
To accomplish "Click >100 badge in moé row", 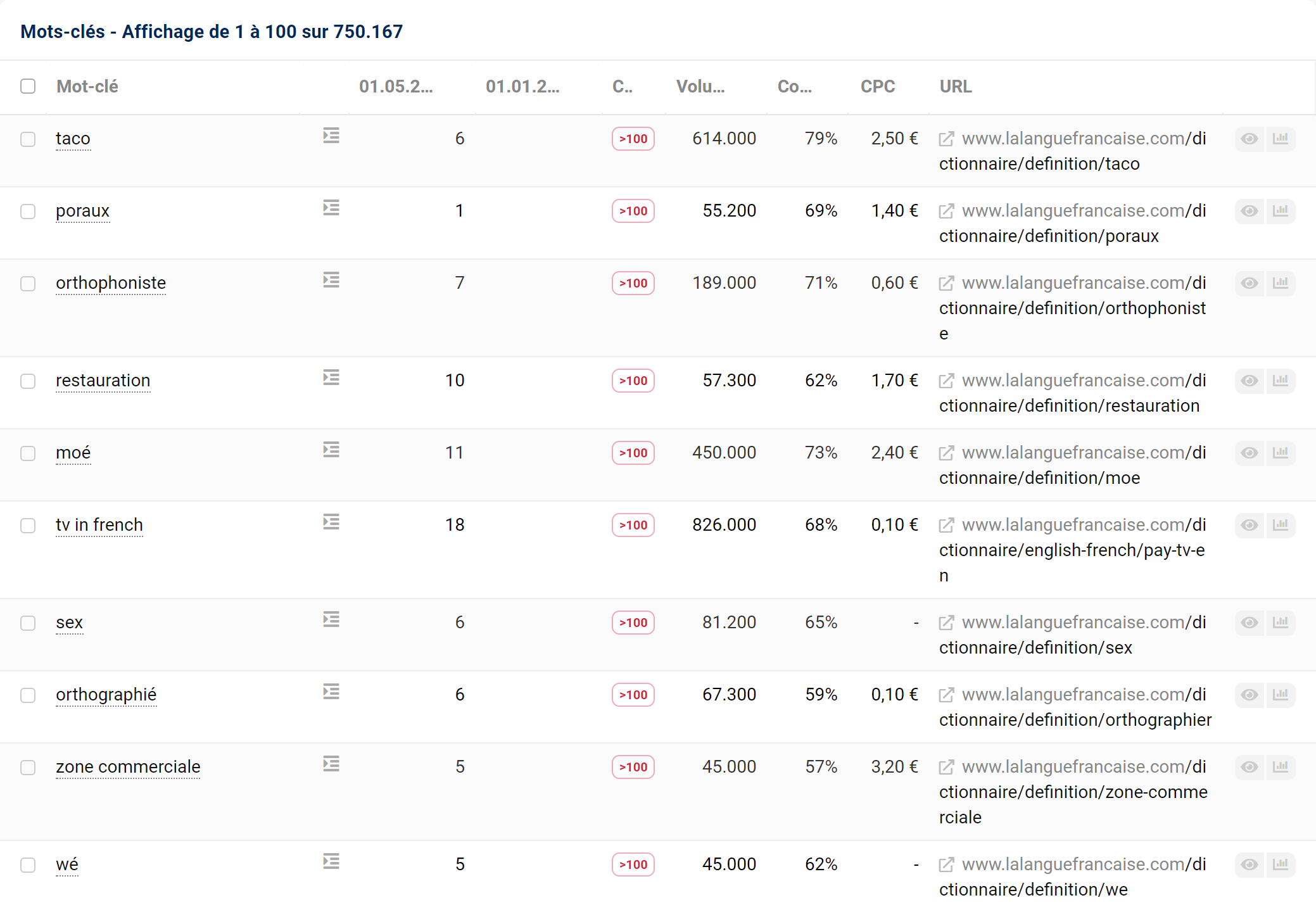I will click(x=633, y=453).
